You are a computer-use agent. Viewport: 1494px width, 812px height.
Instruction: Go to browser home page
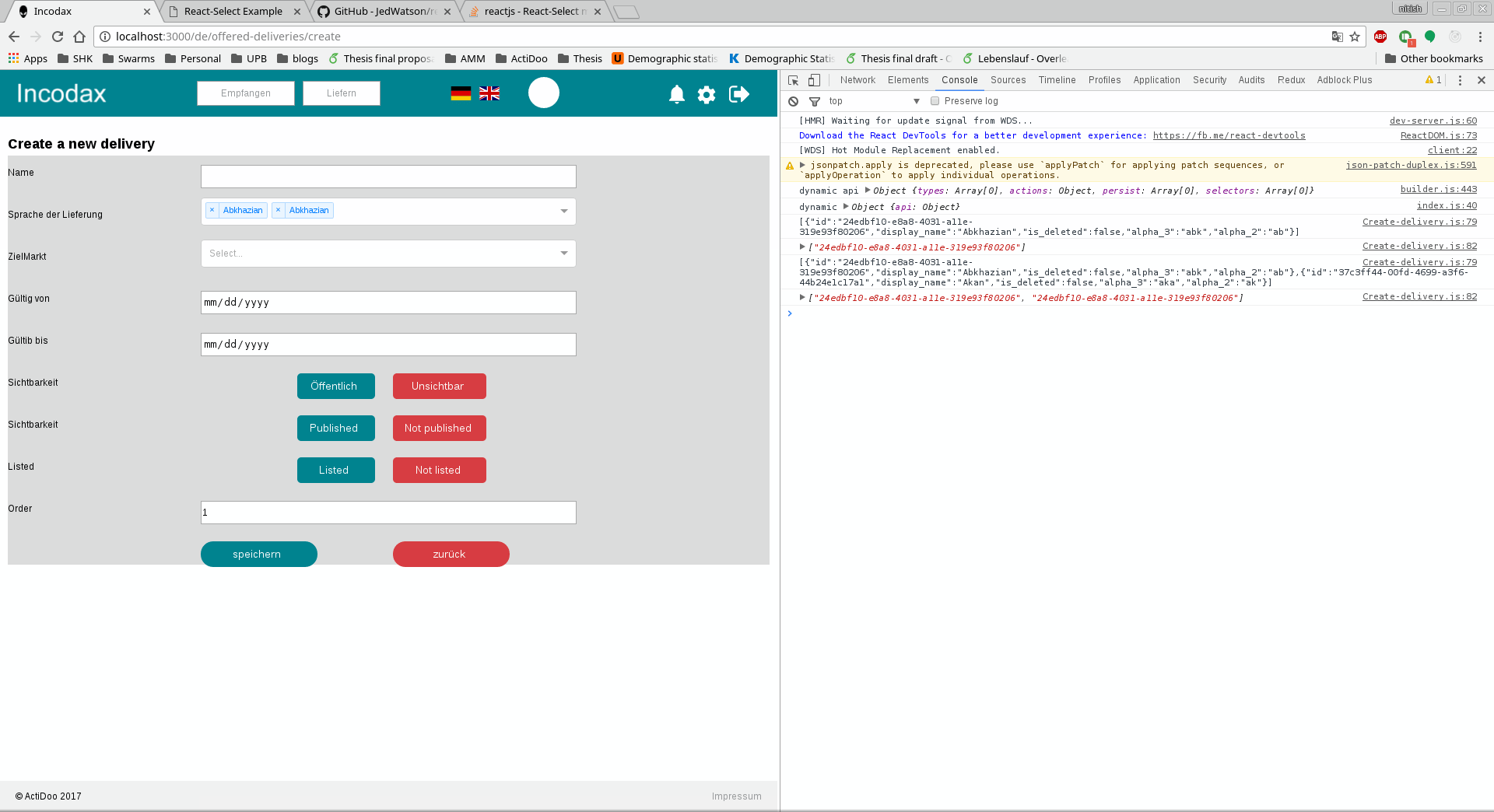[79, 37]
